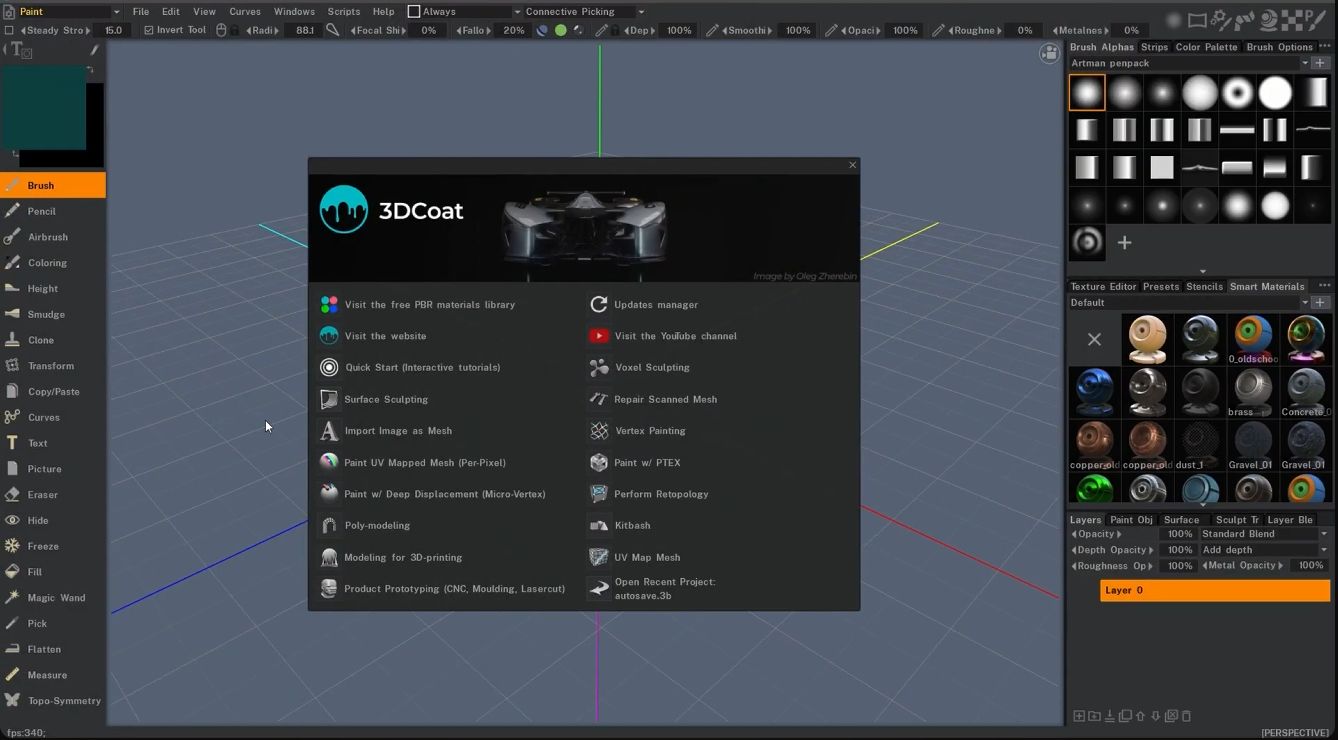The height and width of the screenshot is (740, 1338).
Task: Launch Perform Retopology option
Action: point(661,494)
